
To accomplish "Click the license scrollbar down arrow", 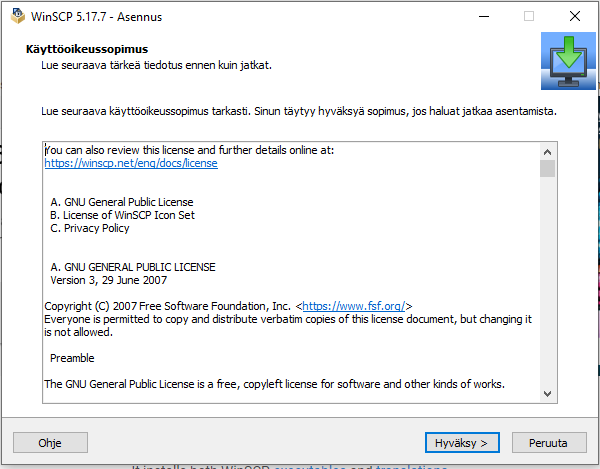I will 547,394.
